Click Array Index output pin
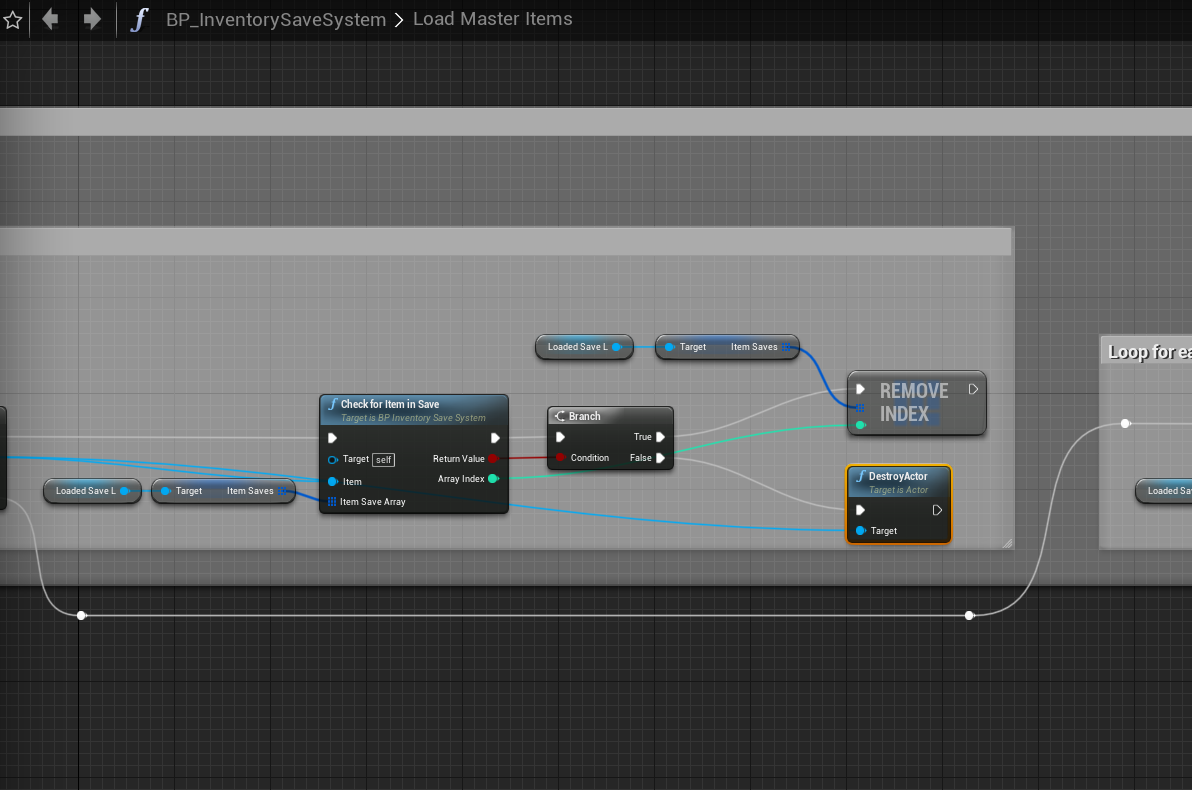This screenshot has width=1192, height=790. (x=493, y=479)
